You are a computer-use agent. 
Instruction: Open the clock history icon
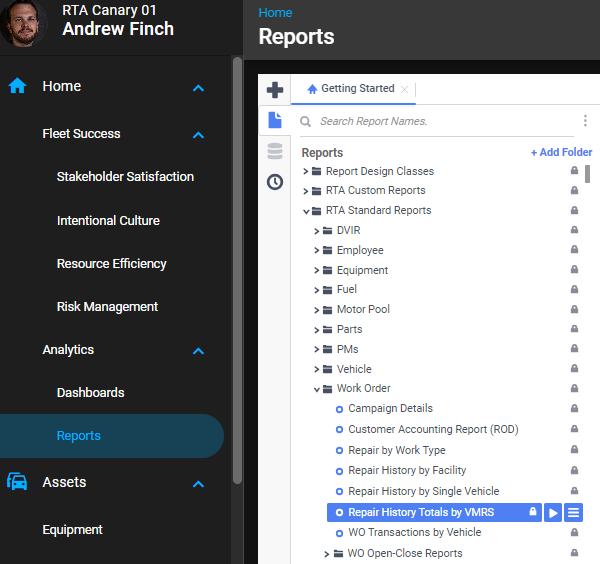click(275, 182)
